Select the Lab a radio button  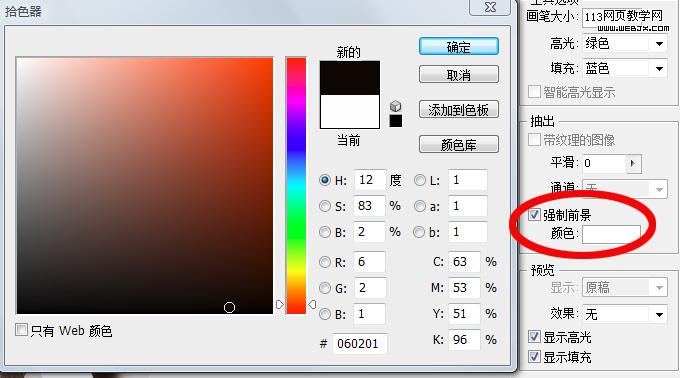pyautogui.click(x=420, y=206)
